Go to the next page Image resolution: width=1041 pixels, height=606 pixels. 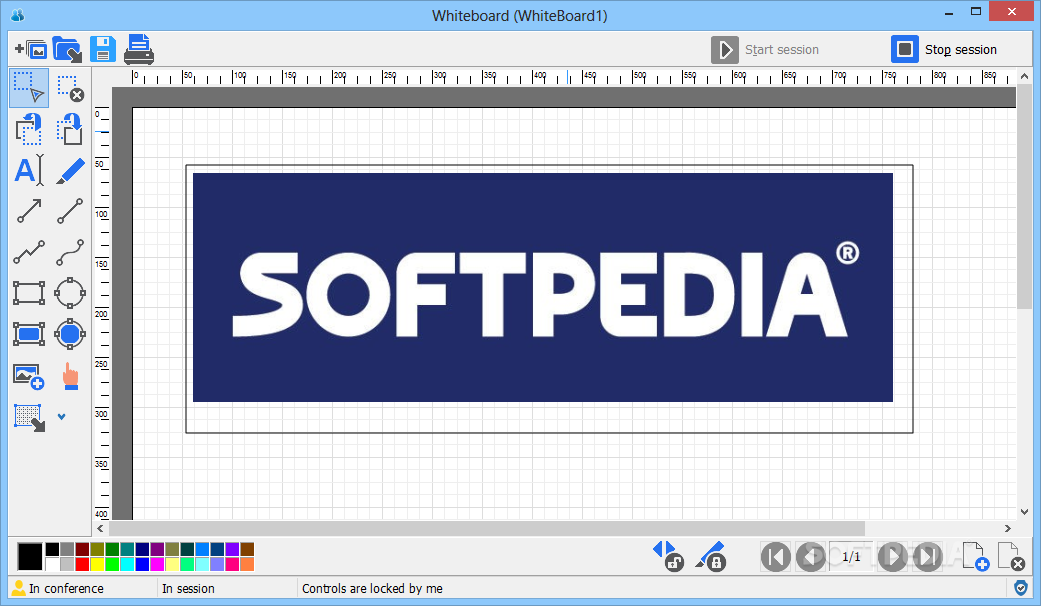892,556
